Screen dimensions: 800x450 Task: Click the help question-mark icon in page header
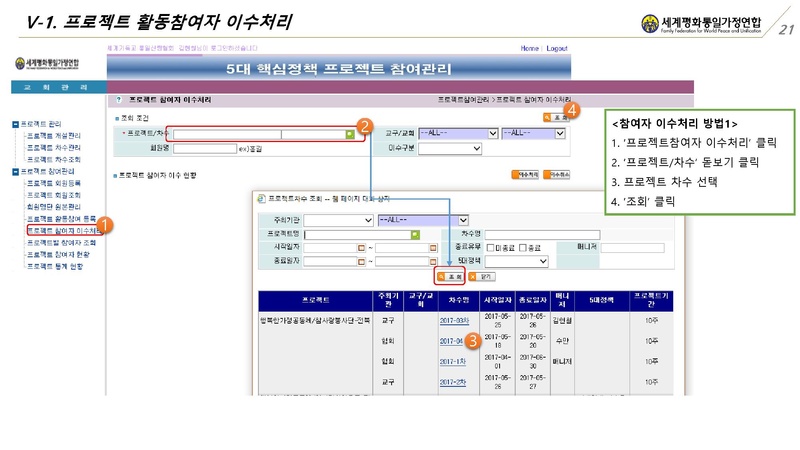pos(119,100)
